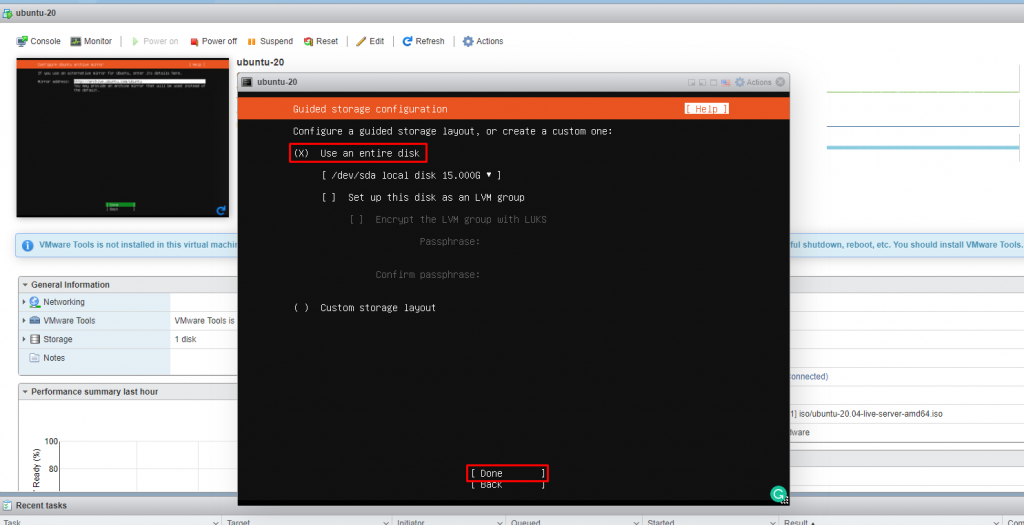
Task: Sort tasks by Result column
Action: click(x=795, y=522)
